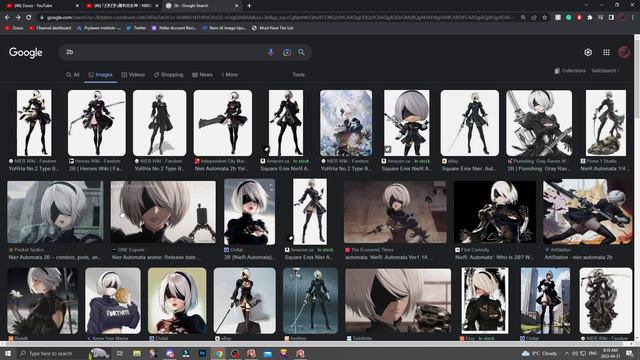Image resolution: width=640 pixels, height=360 pixels.
Task: Open File Explorer from the taskbar
Action: click(137, 353)
